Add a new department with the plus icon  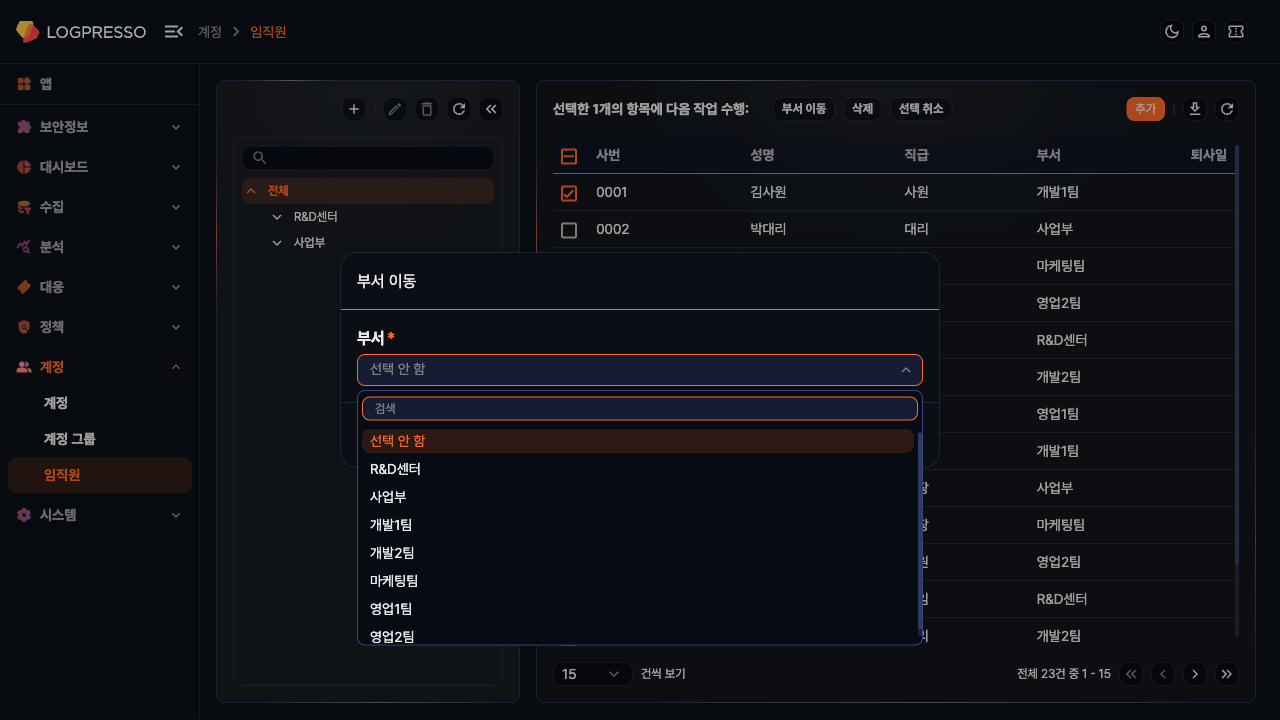[x=354, y=109]
